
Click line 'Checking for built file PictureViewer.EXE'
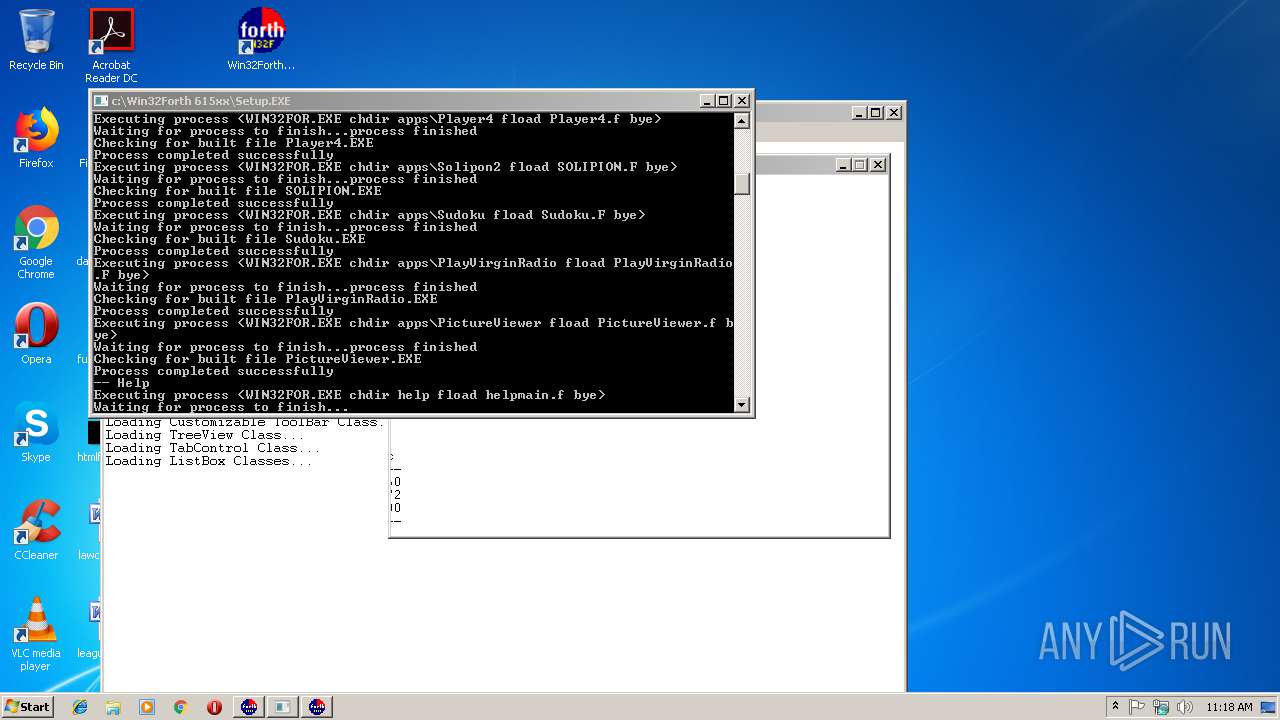[x=257, y=359]
